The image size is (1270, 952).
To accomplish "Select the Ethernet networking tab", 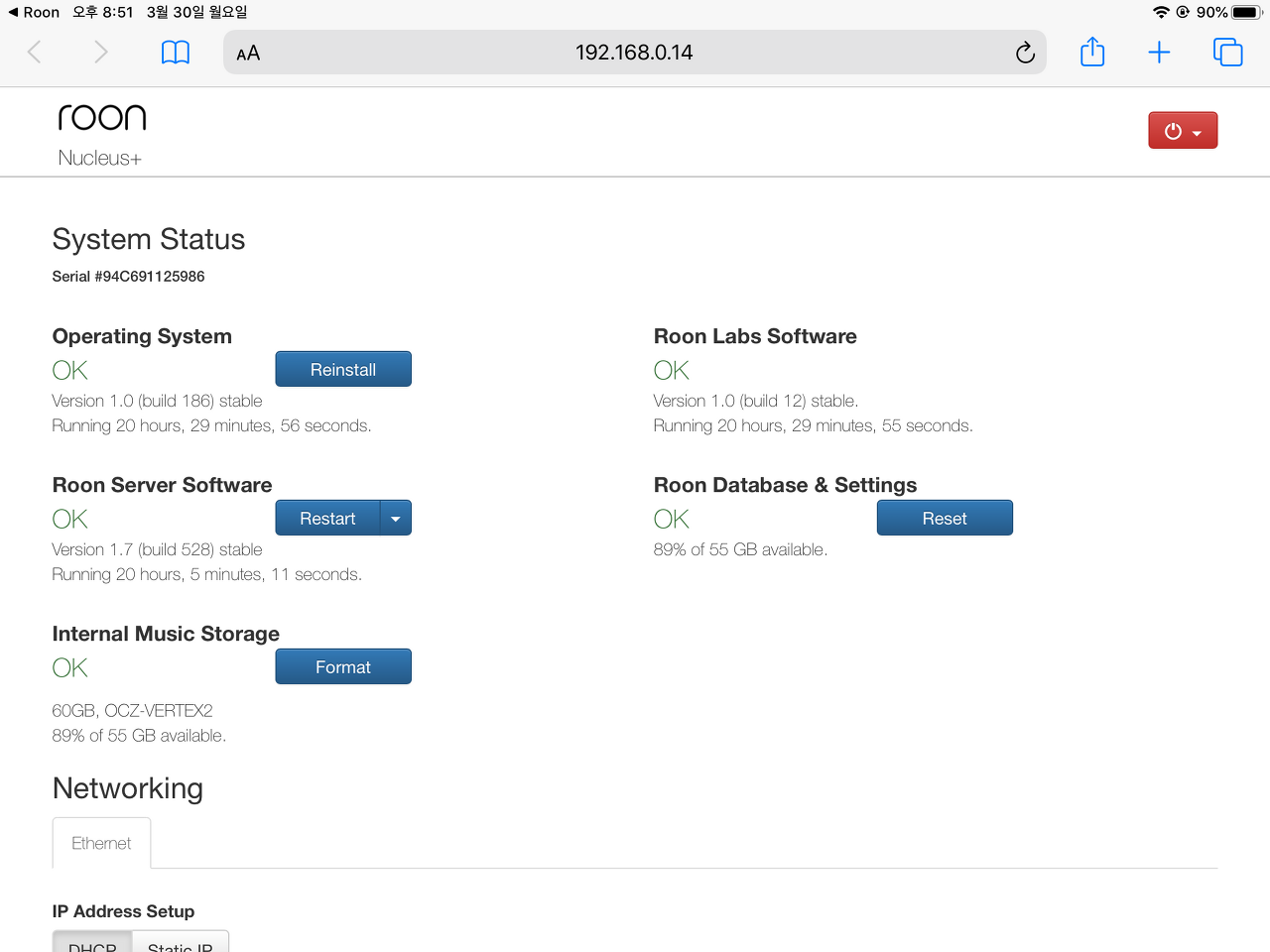I will tap(101, 843).
